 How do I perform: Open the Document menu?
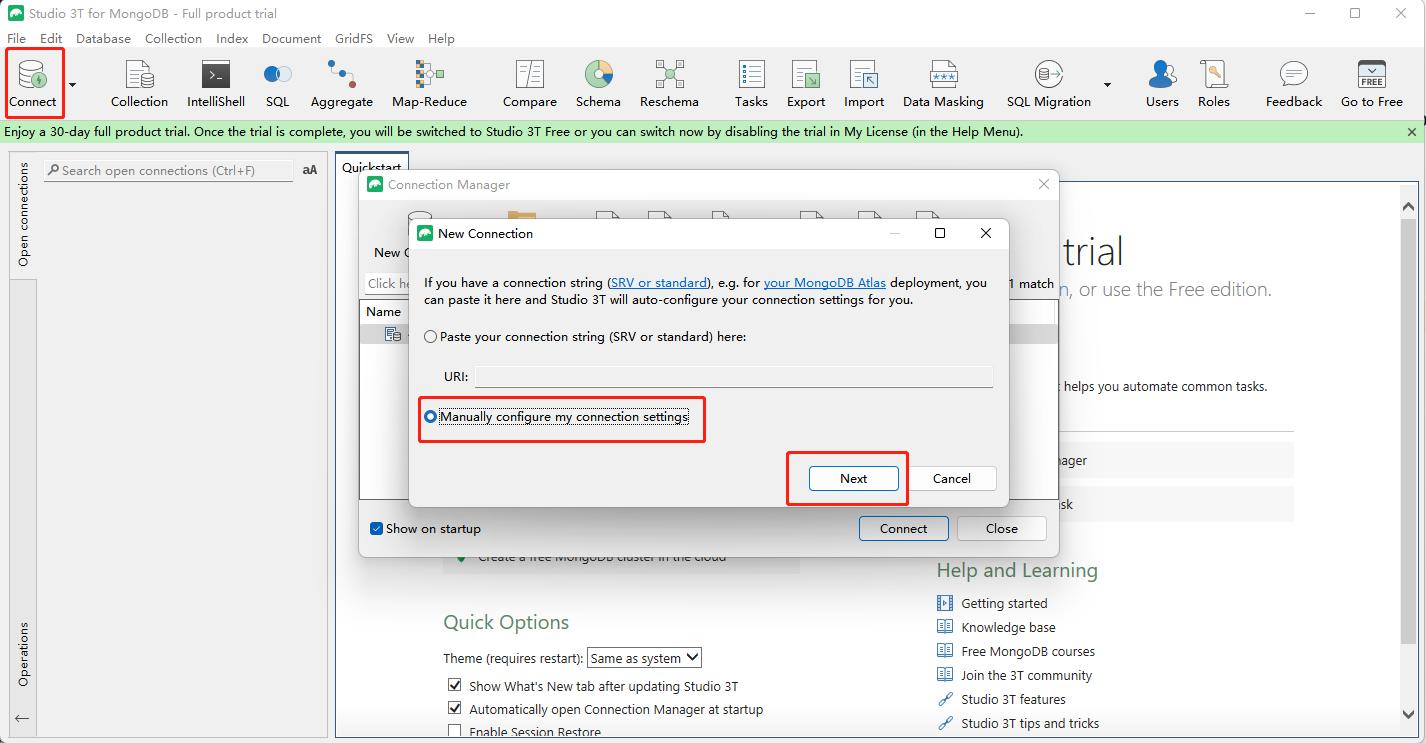[x=292, y=39]
